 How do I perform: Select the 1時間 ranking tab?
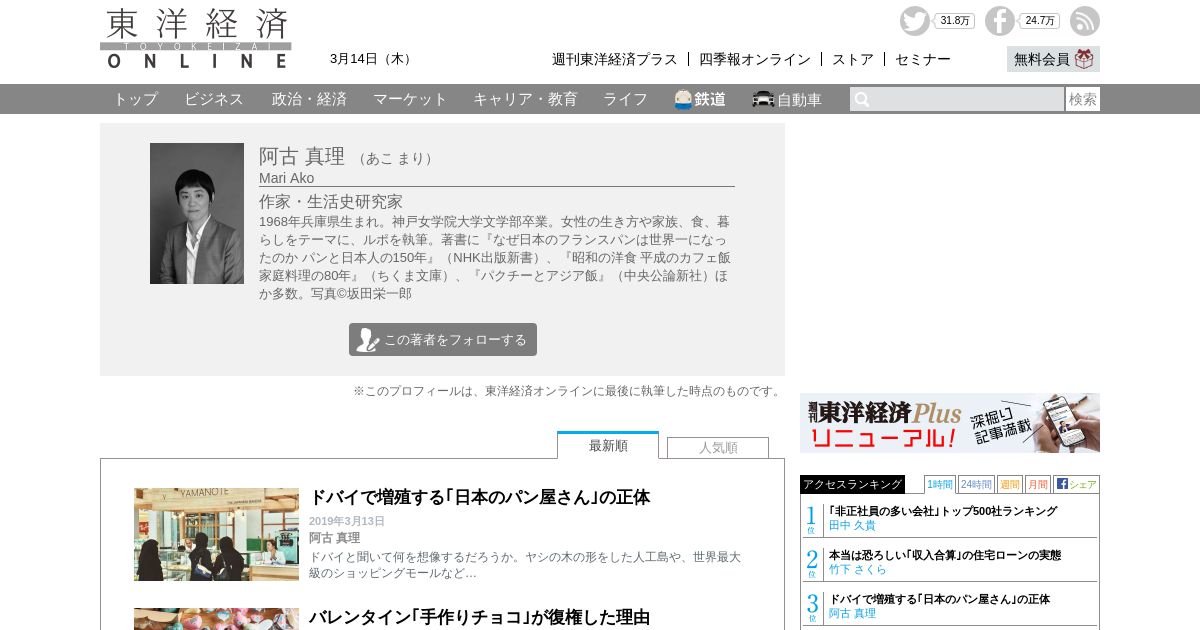click(x=940, y=484)
